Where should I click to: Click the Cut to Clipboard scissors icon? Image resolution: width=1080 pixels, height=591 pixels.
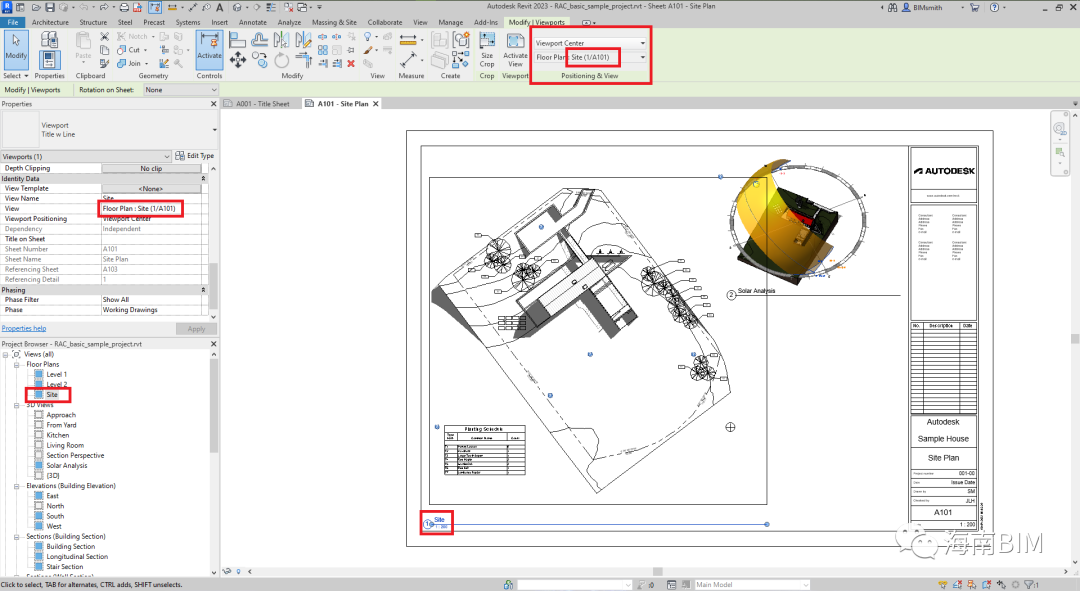pos(105,37)
